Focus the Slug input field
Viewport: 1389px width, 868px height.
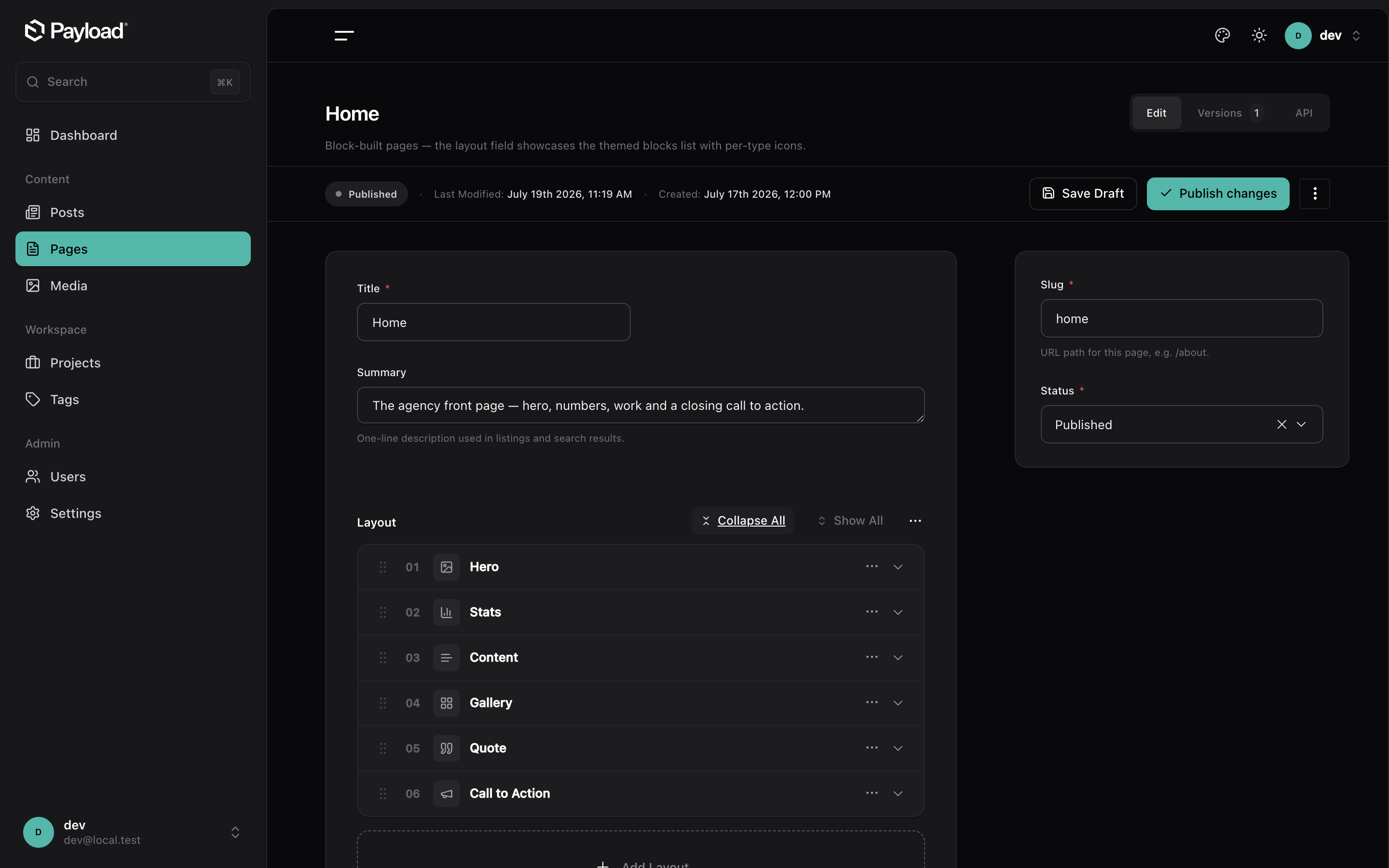pyautogui.click(x=1181, y=319)
